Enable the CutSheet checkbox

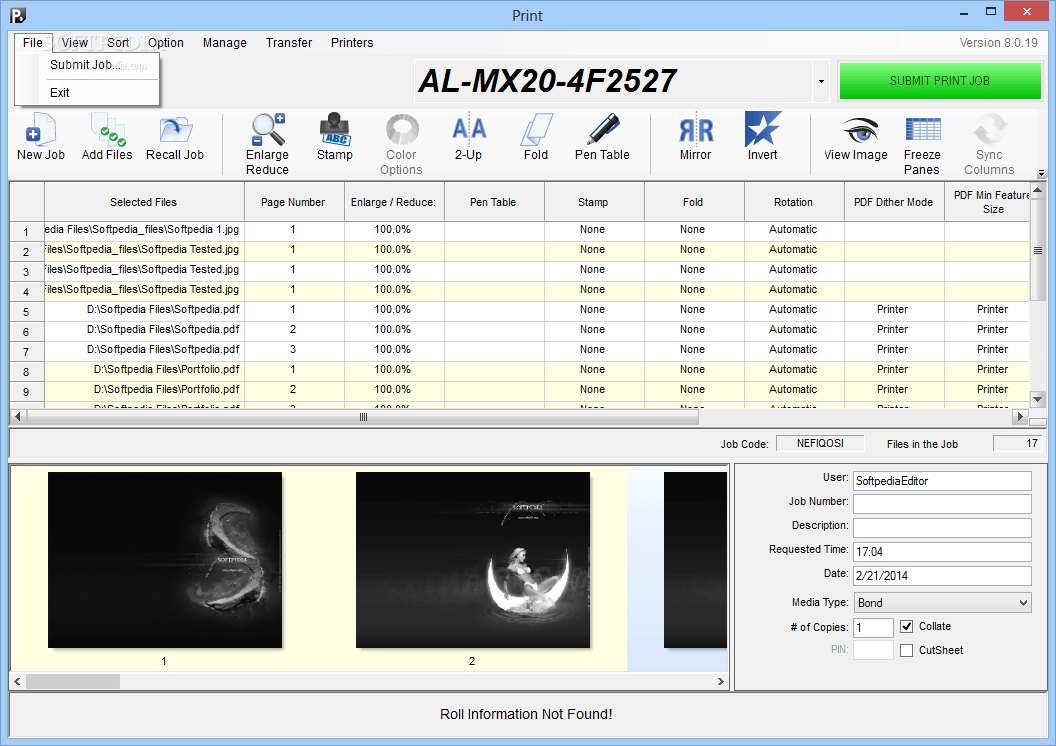(906, 650)
